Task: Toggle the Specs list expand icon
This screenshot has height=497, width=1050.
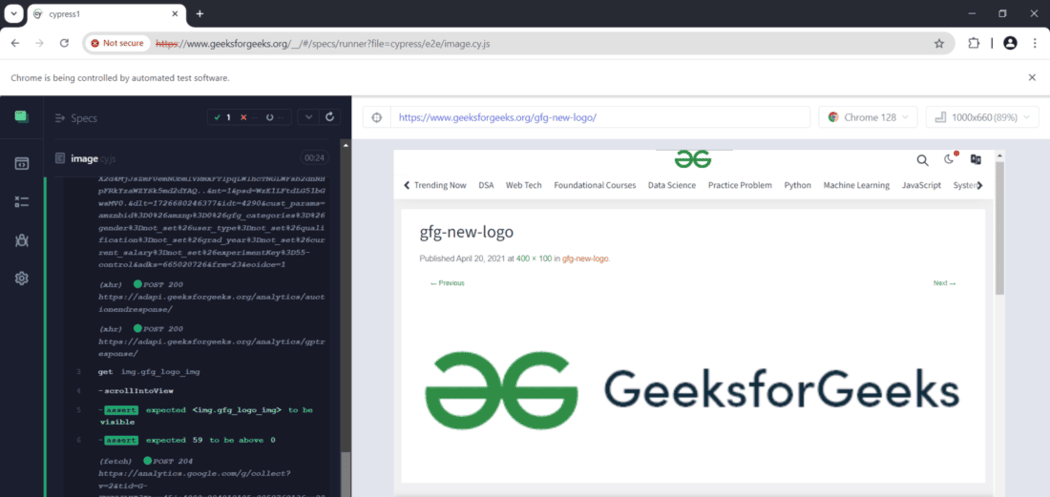Action: click(59, 118)
